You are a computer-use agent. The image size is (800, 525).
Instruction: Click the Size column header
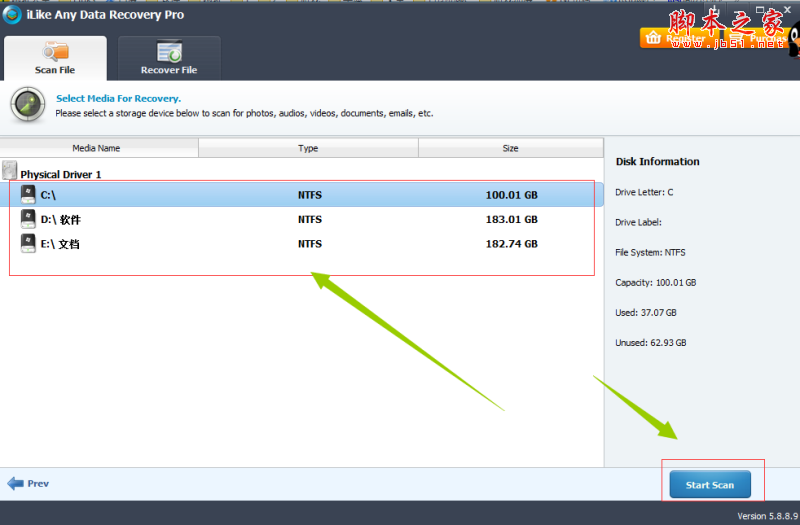[x=511, y=148]
